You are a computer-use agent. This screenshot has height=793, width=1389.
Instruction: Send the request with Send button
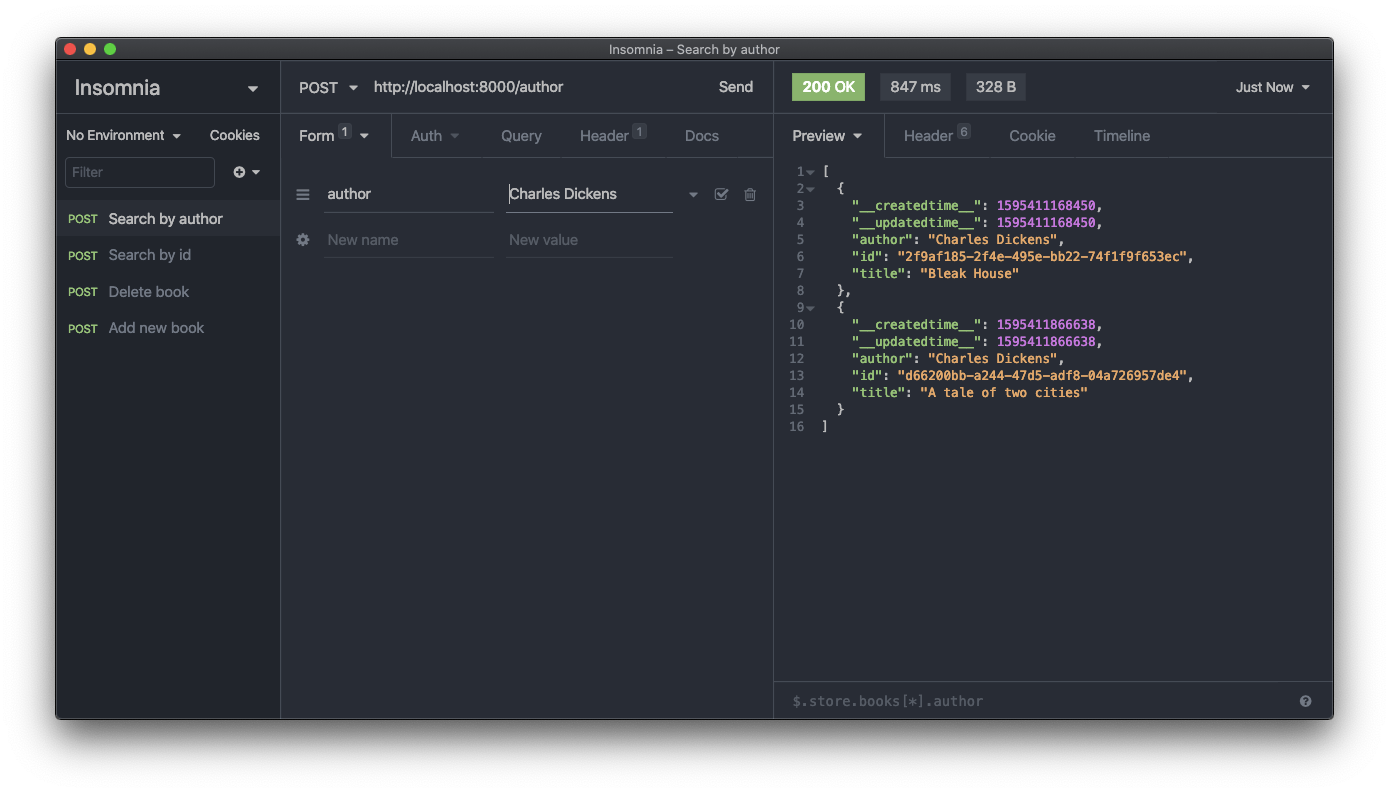point(736,87)
